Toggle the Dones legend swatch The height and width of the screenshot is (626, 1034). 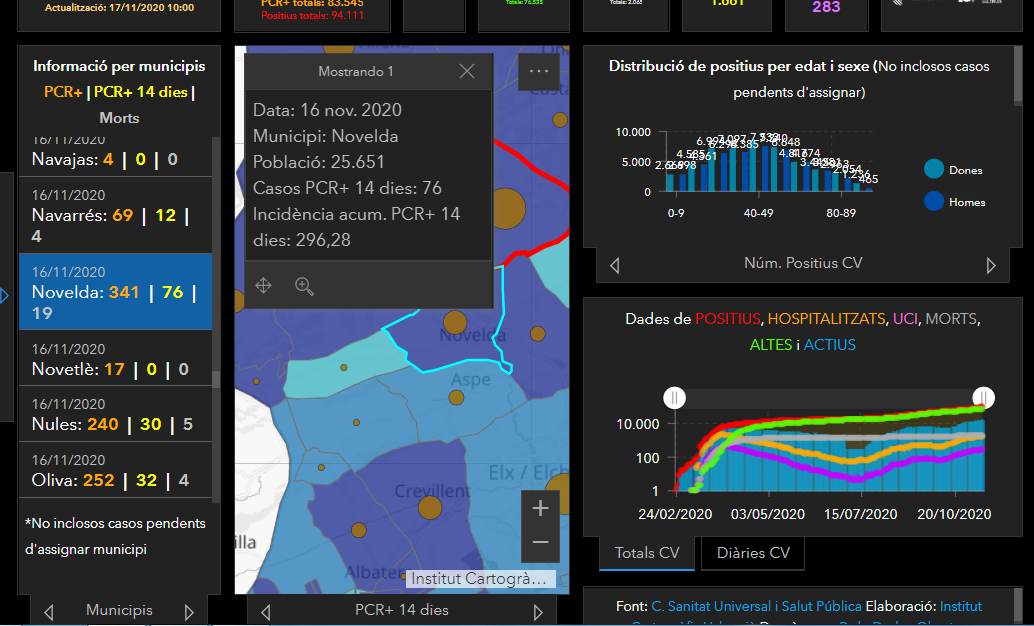(x=934, y=170)
